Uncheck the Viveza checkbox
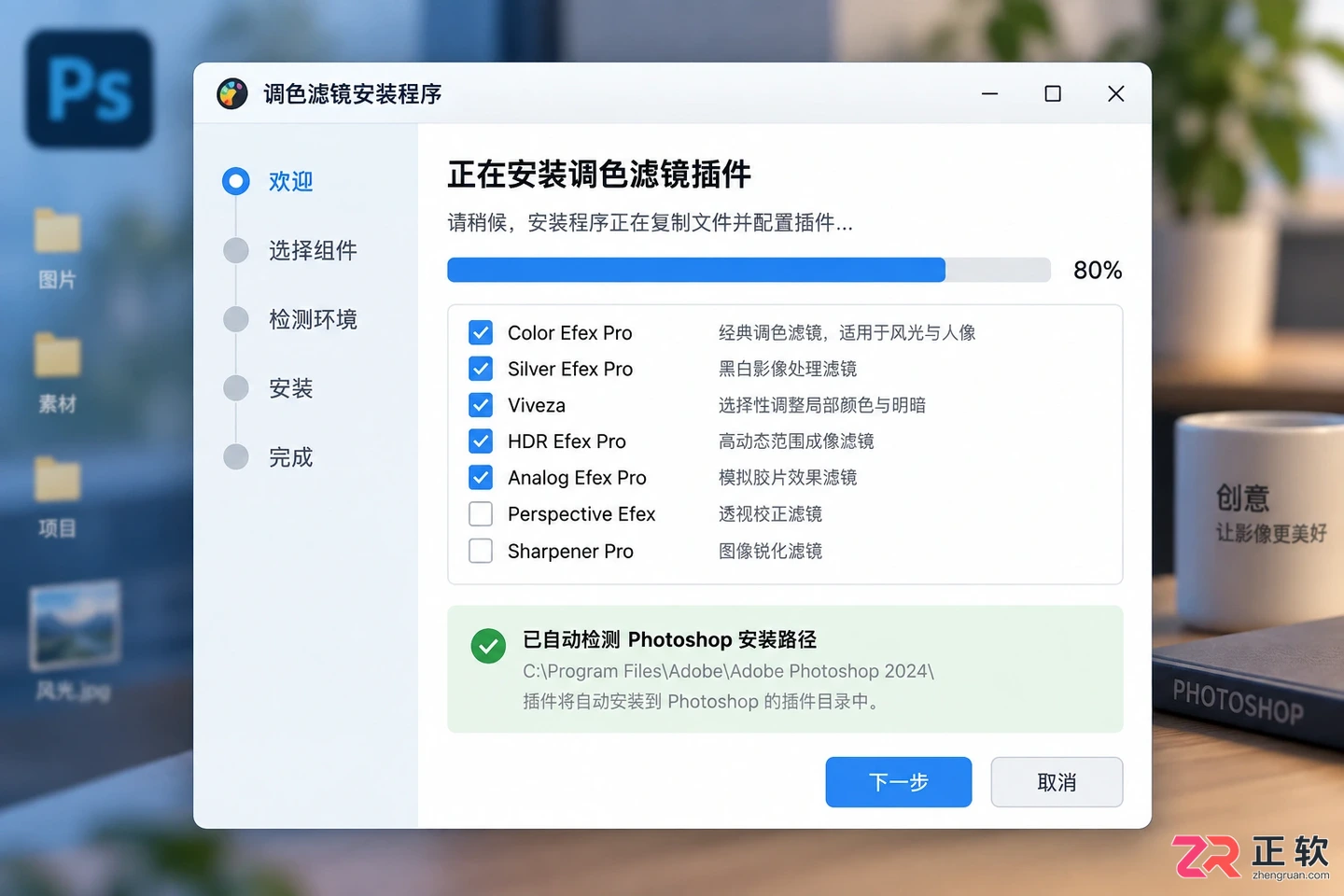 [x=481, y=405]
